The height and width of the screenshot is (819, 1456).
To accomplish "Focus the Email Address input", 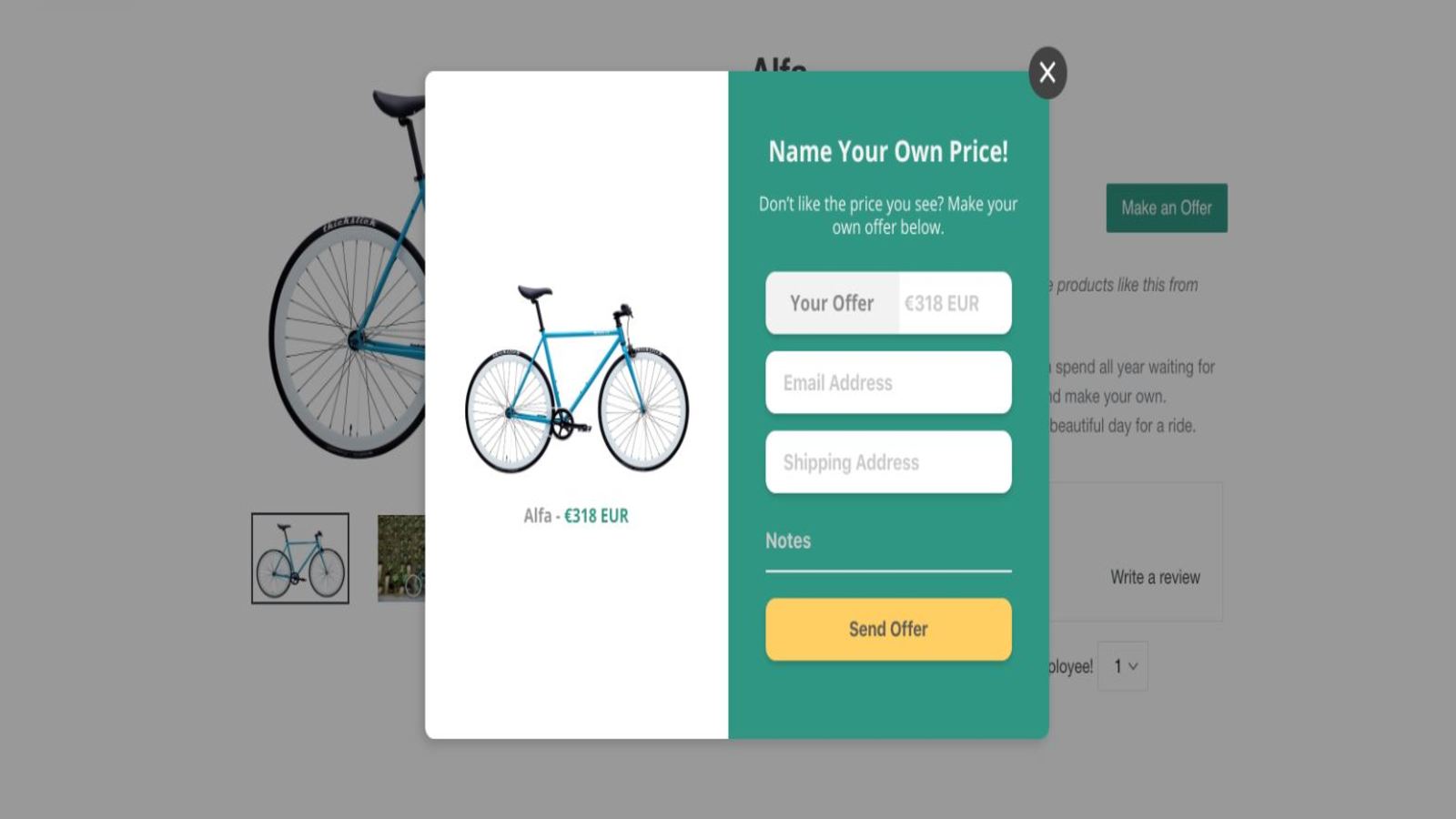I will [888, 382].
